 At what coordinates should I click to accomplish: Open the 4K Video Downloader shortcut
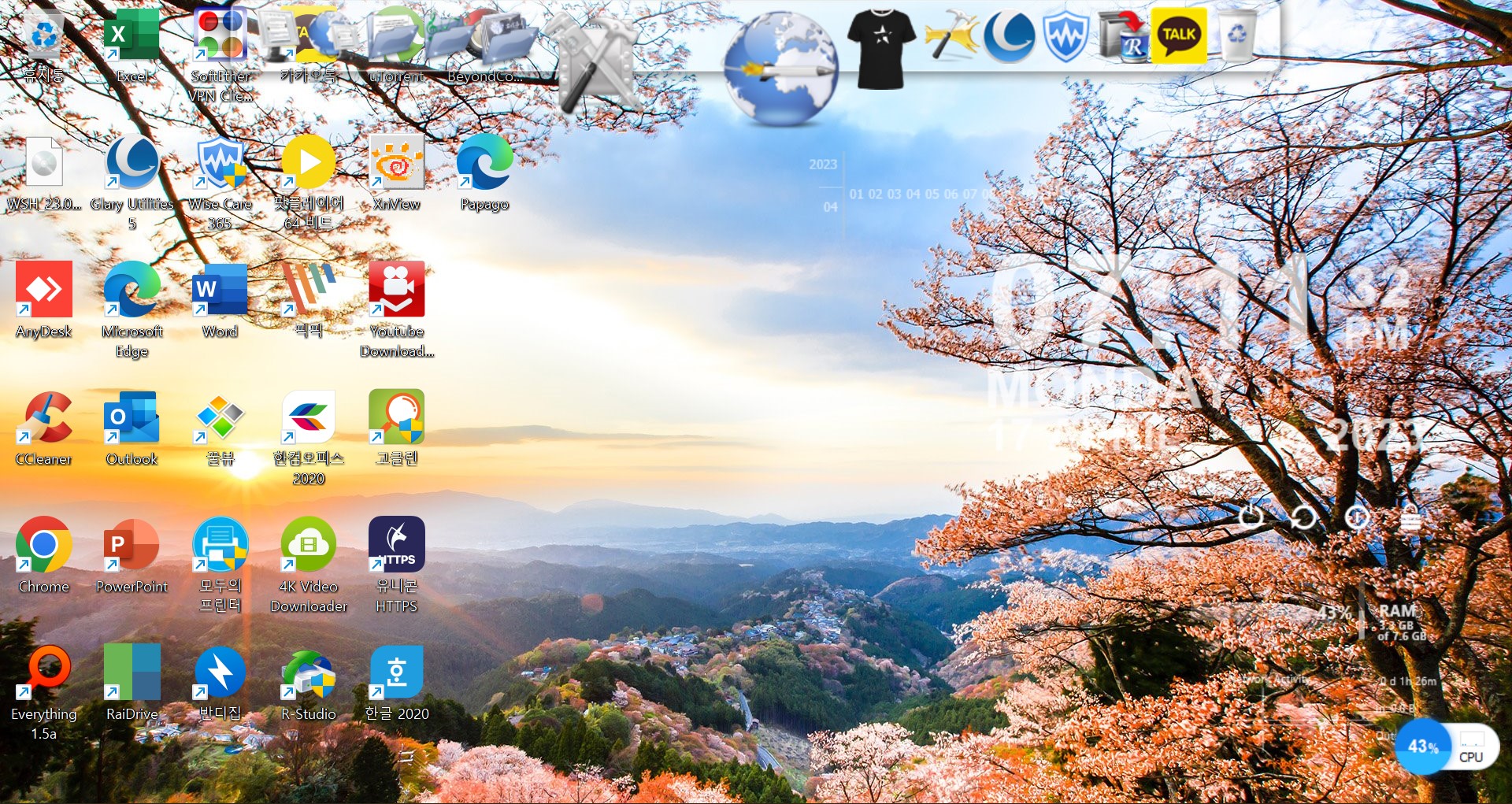[309, 565]
